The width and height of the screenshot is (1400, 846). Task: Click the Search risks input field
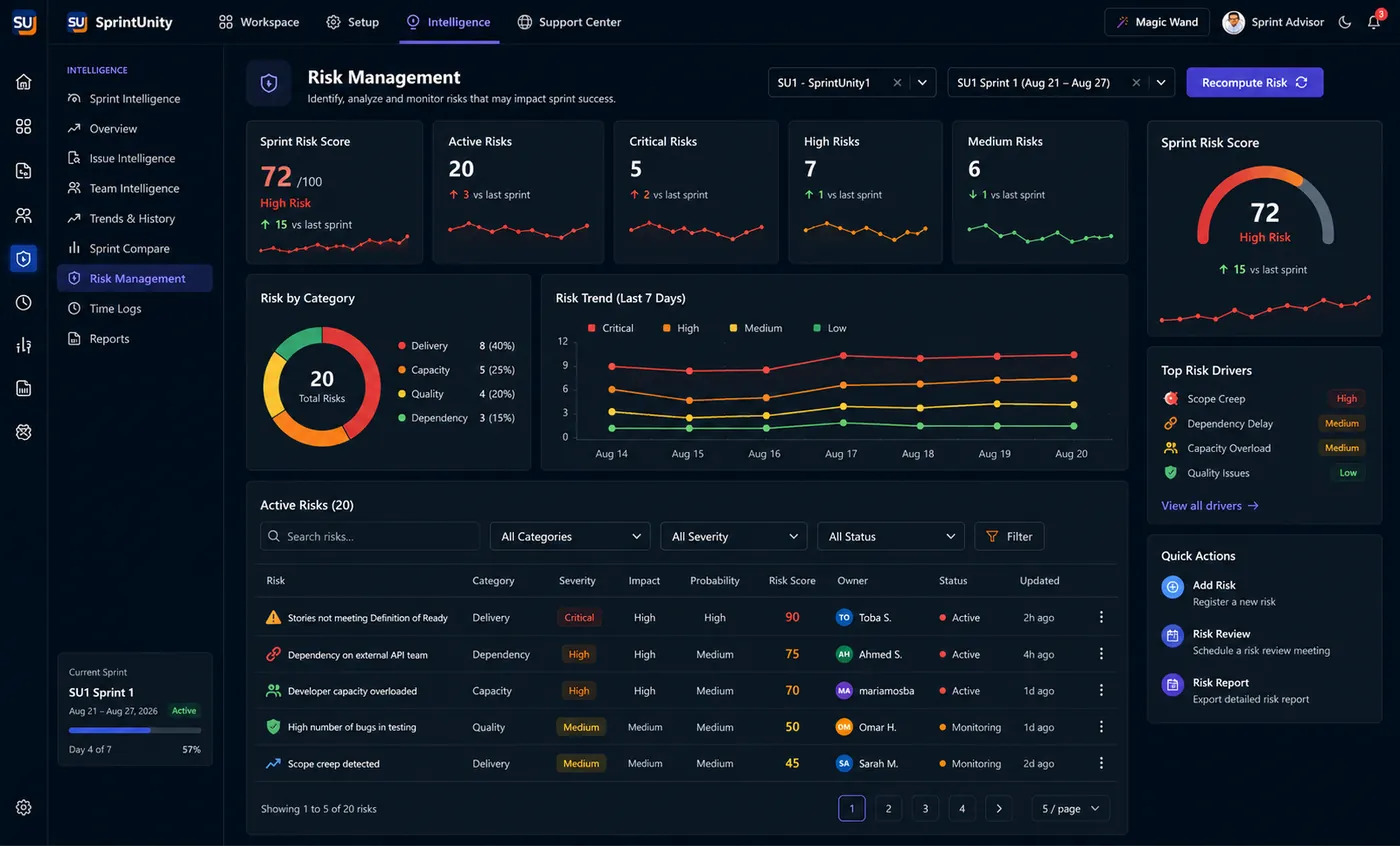click(369, 536)
